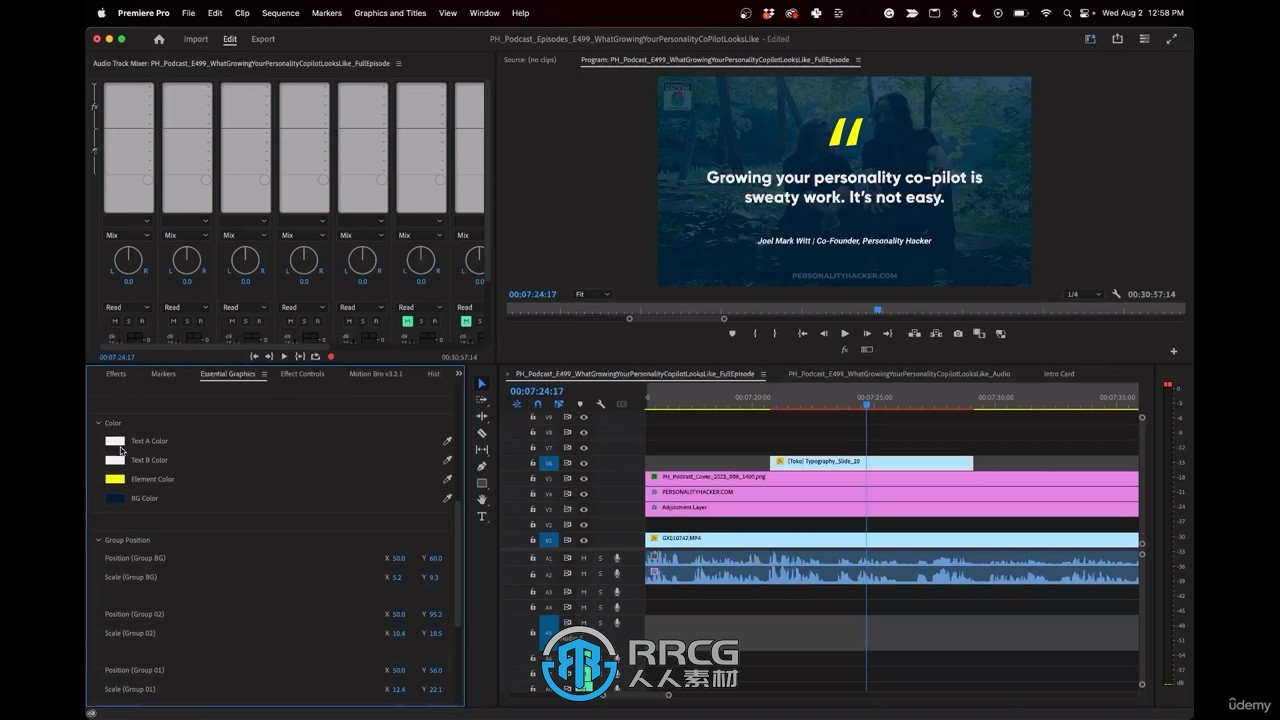The image size is (1280, 720).
Task: Open Program Monitor settings wrench
Action: (1115, 295)
